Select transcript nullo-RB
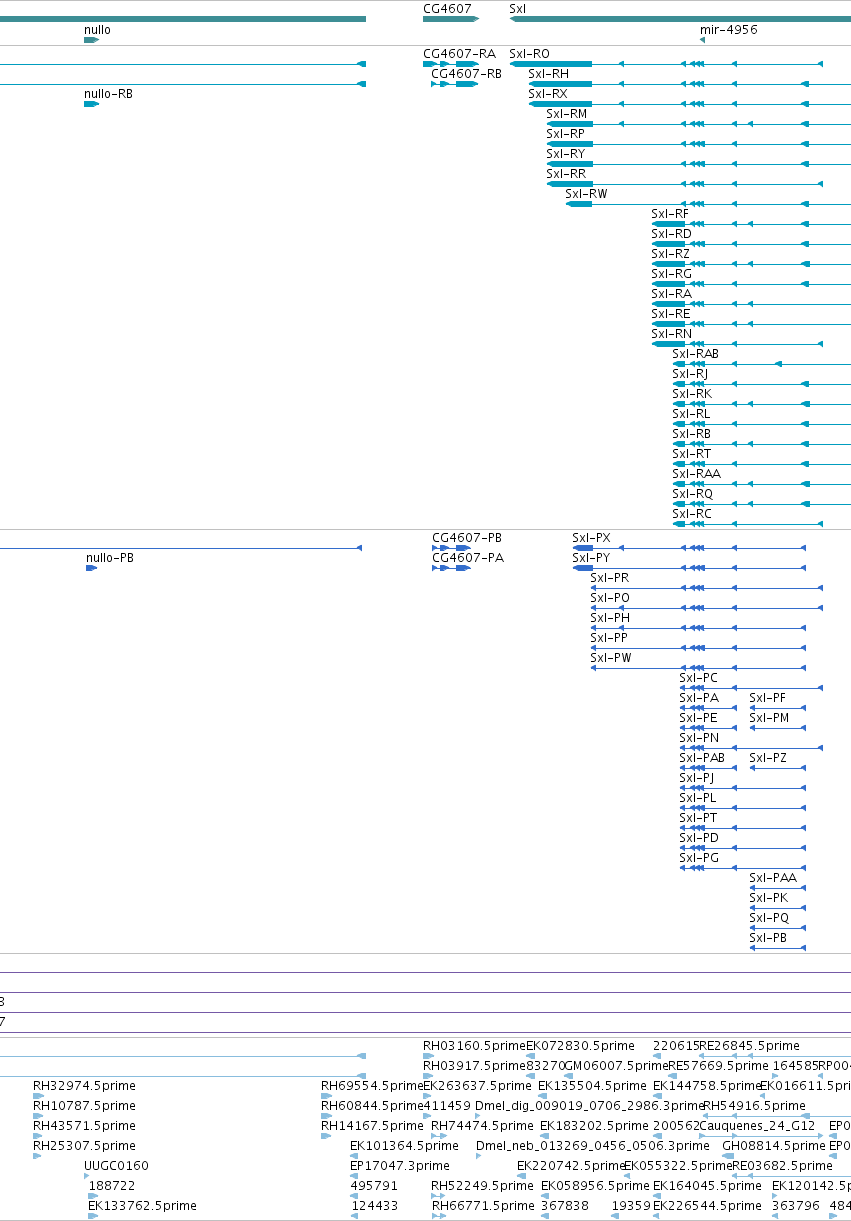This screenshot has width=851, height=1221. [x=108, y=94]
